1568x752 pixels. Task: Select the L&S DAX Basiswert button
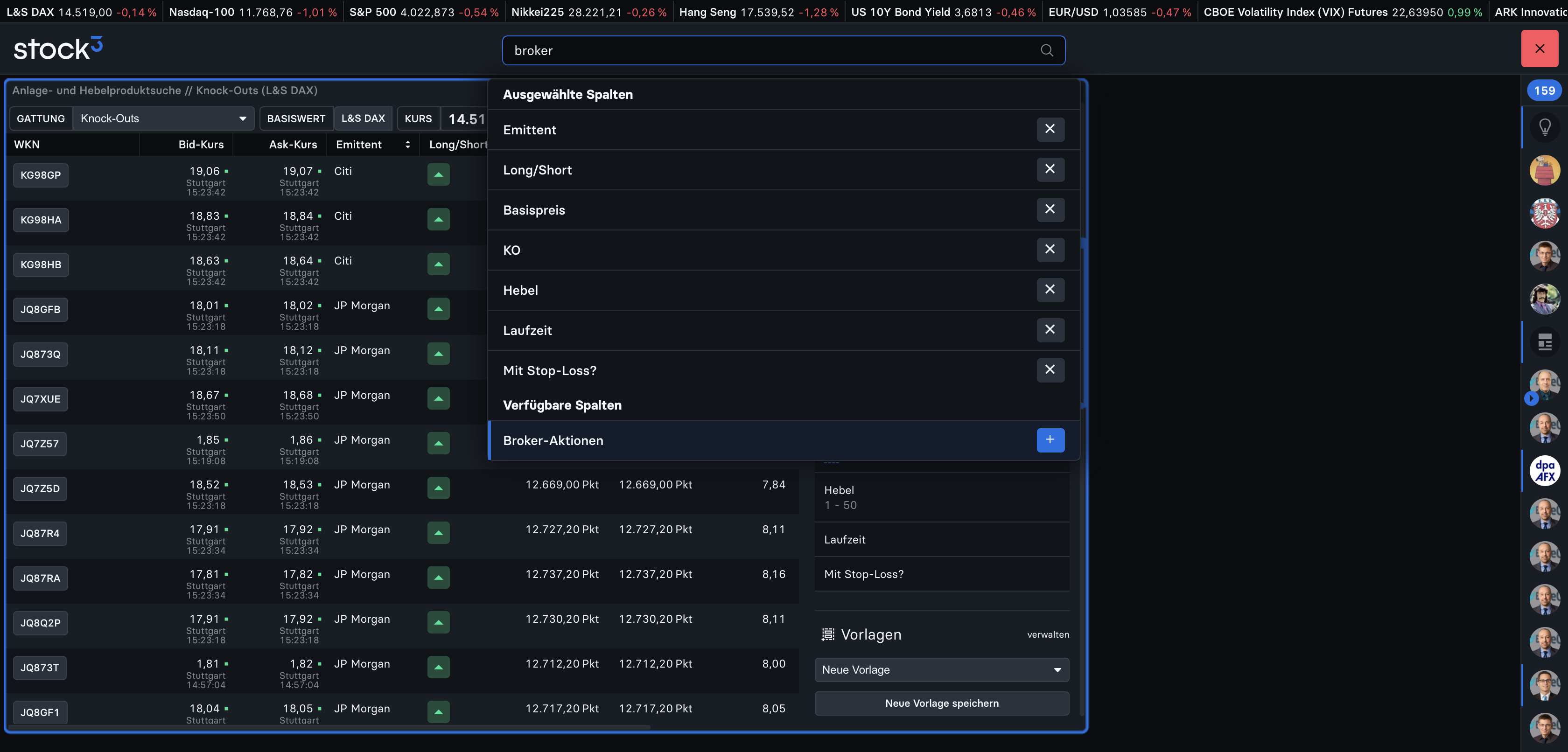tap(363, 118)
